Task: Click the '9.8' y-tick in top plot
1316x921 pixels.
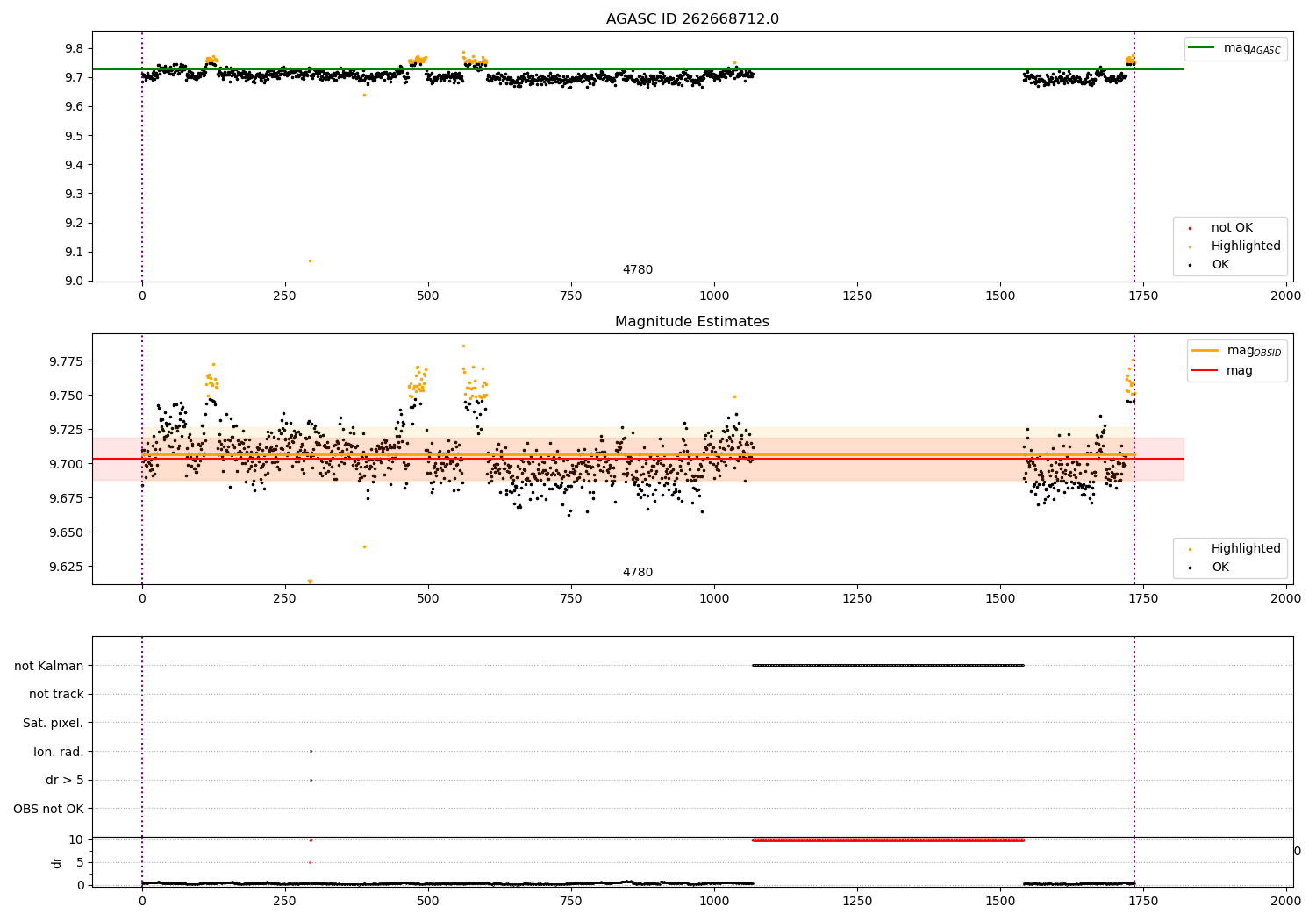Action: click(x=75, y=49)
